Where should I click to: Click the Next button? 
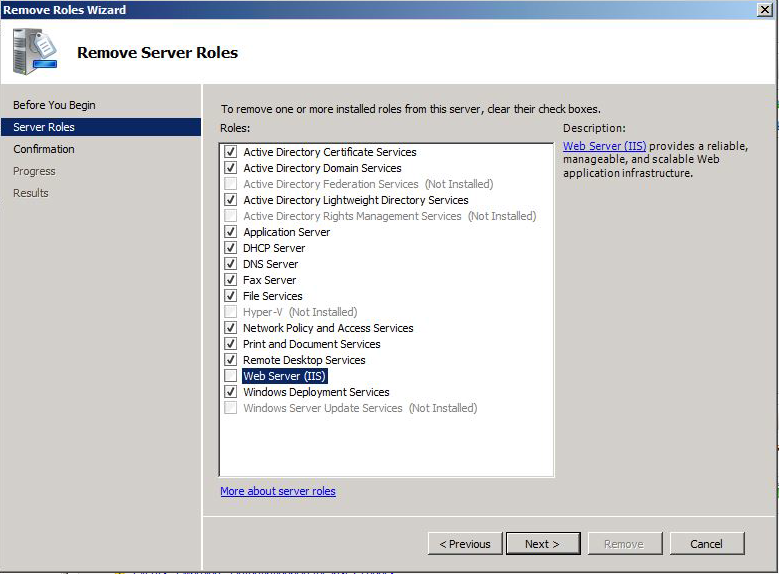542,544
